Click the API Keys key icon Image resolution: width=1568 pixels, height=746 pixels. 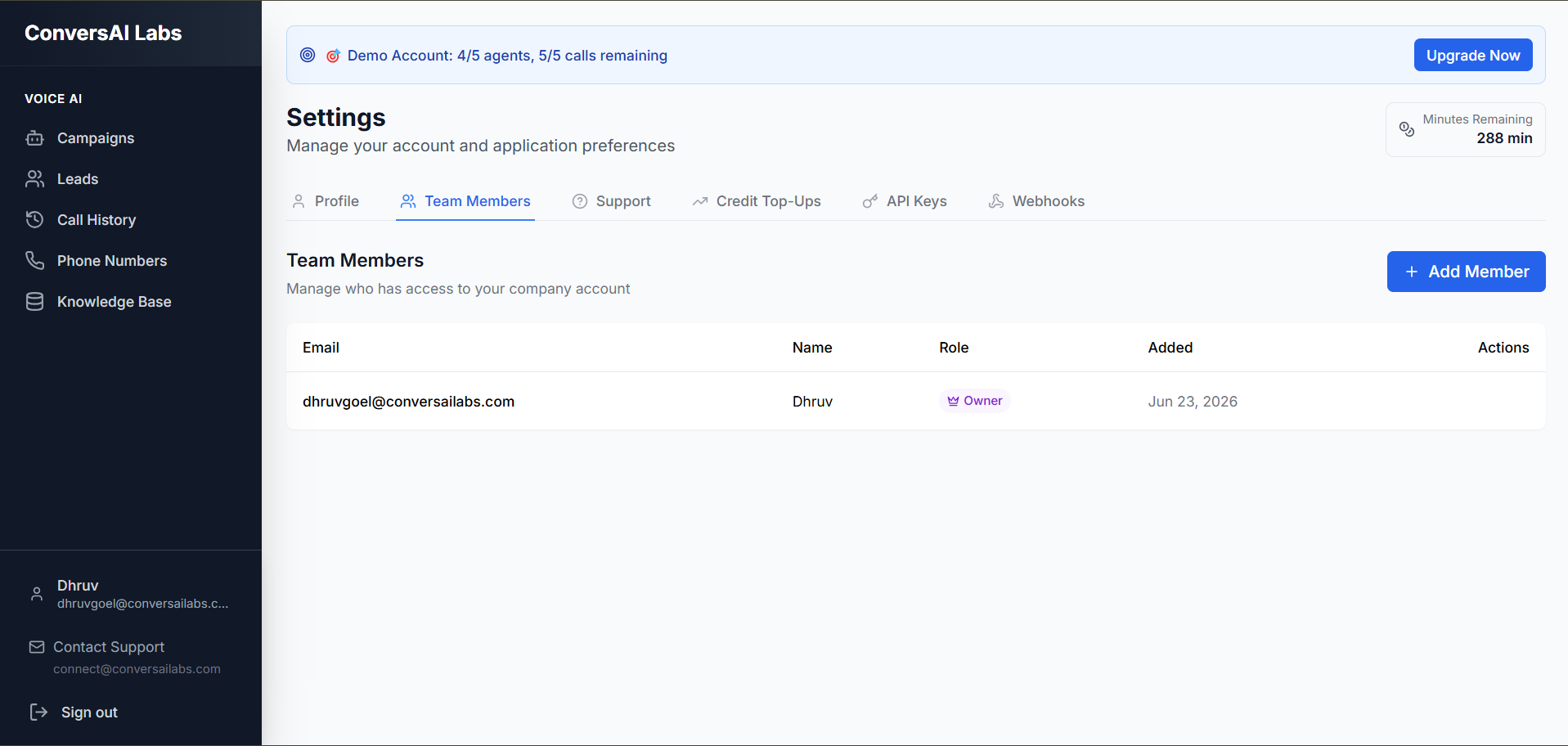tap(870, 201)
